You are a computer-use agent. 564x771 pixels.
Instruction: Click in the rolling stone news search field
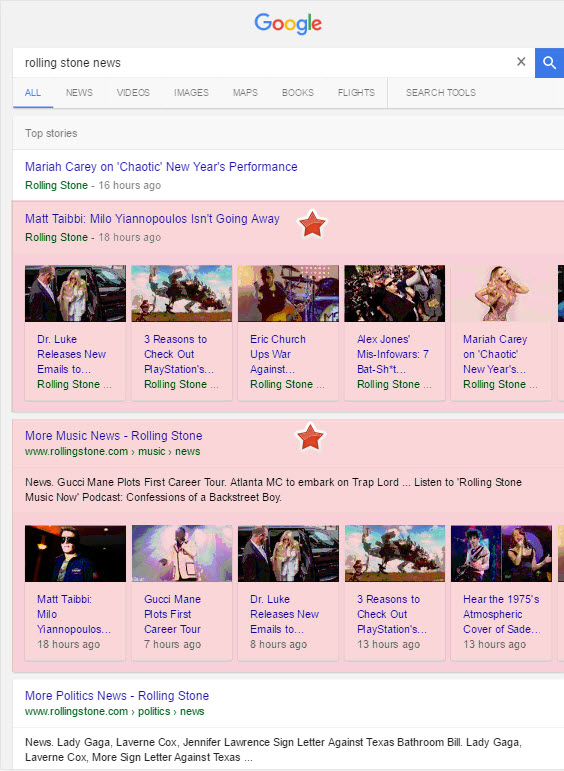coord(263,62)
